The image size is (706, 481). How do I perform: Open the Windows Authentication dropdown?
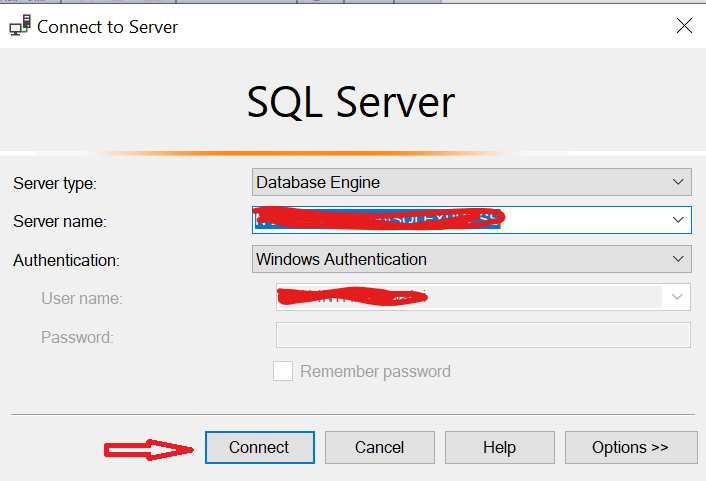pyautogui.click(x=471, y=259)
